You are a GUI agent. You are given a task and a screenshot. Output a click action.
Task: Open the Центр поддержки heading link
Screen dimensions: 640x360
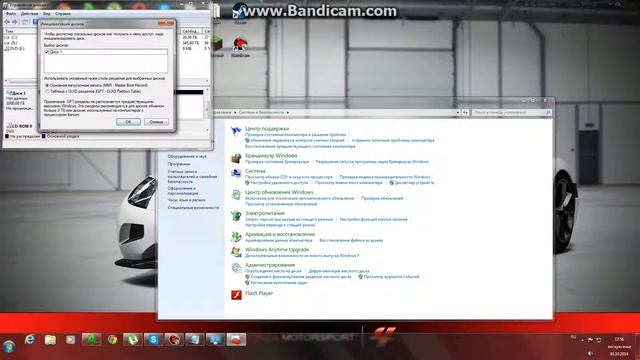point(267,129)
